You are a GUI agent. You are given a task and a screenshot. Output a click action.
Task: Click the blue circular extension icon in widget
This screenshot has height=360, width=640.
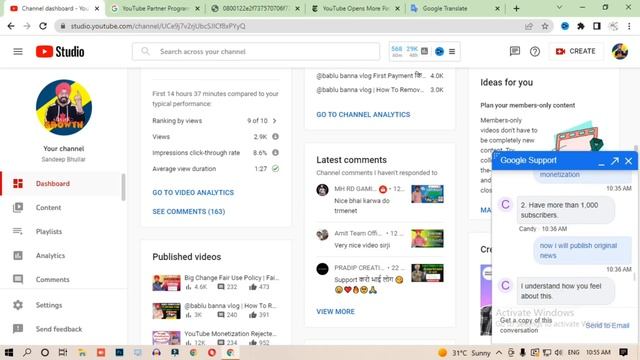(x=439, y=51)
